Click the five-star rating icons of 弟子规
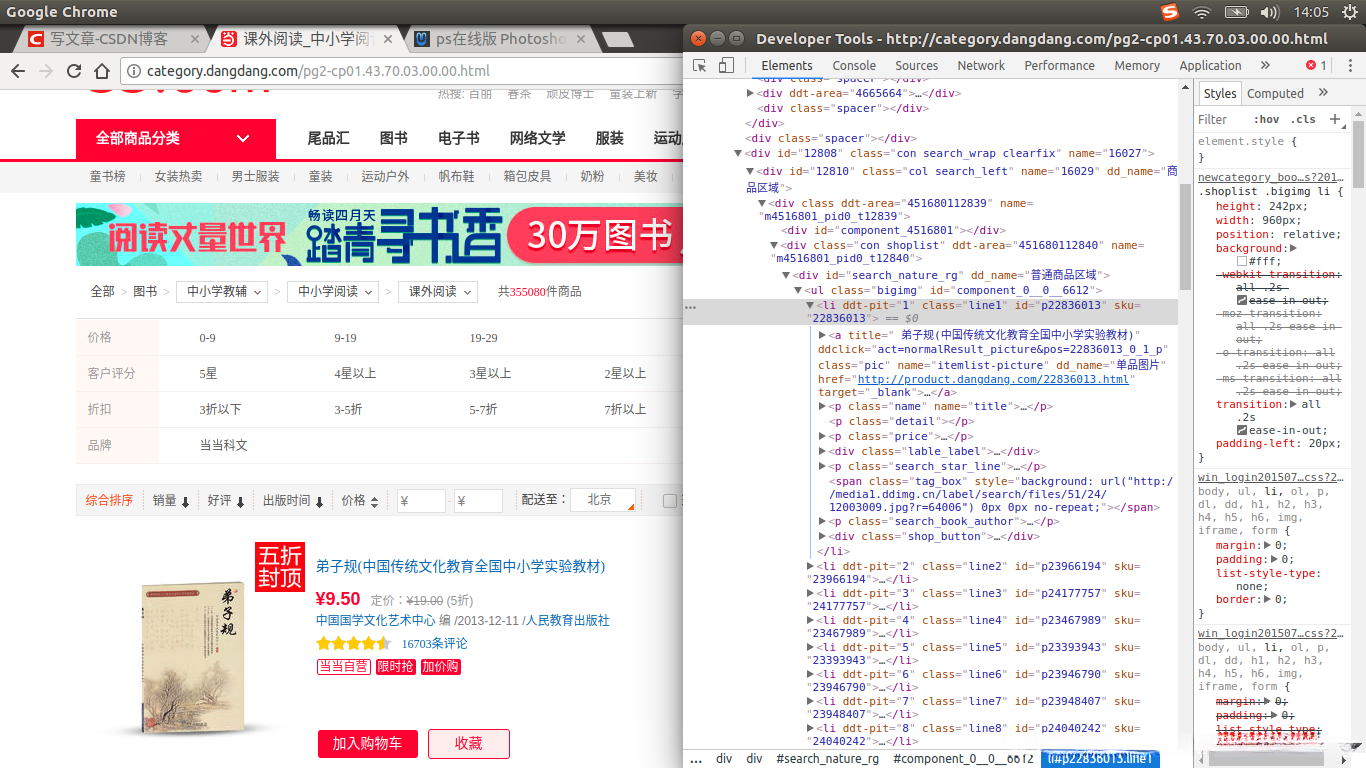This screenshot has height=768, width=1366. [353, 644]
